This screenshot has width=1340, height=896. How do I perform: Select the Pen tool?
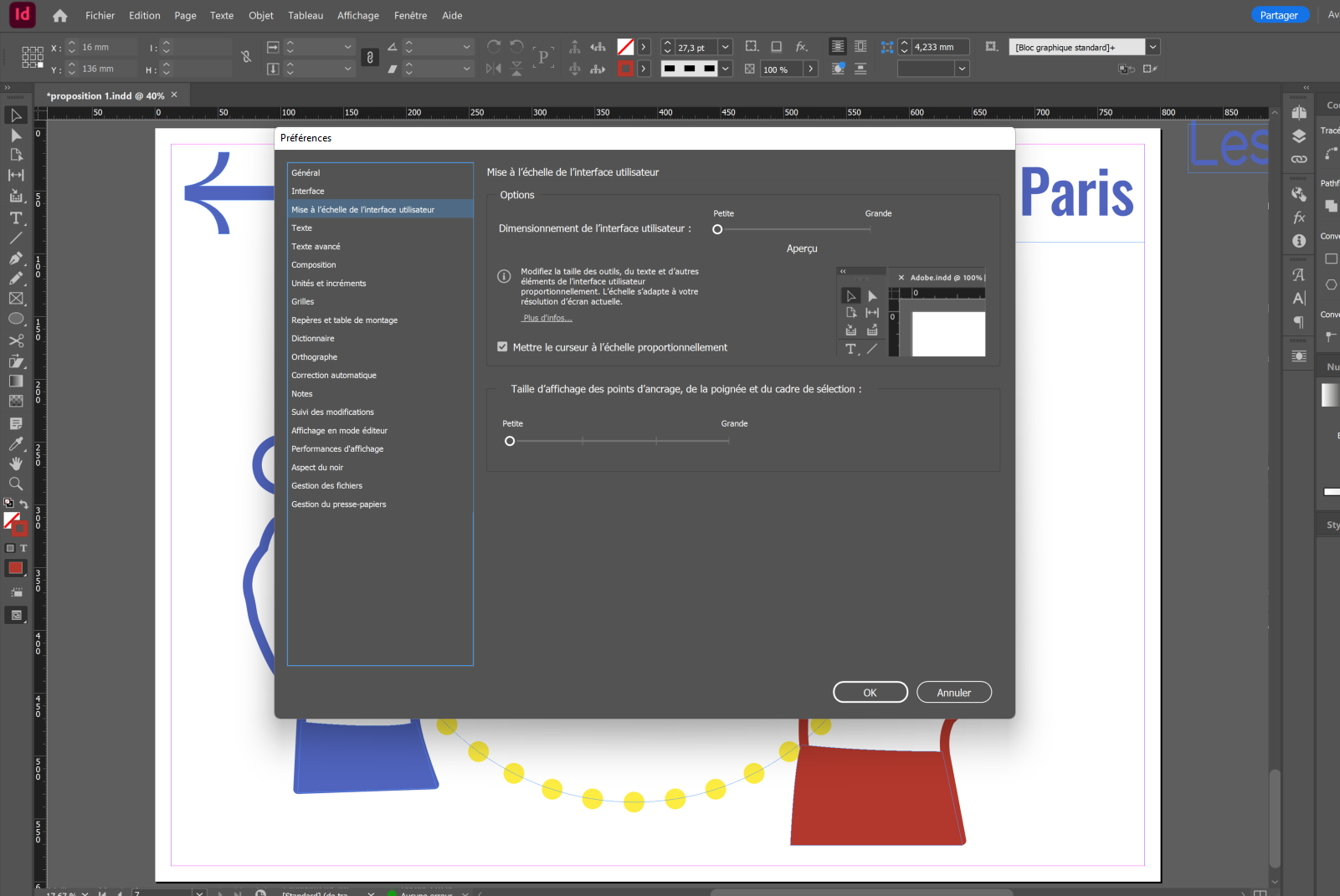(16, 259)
